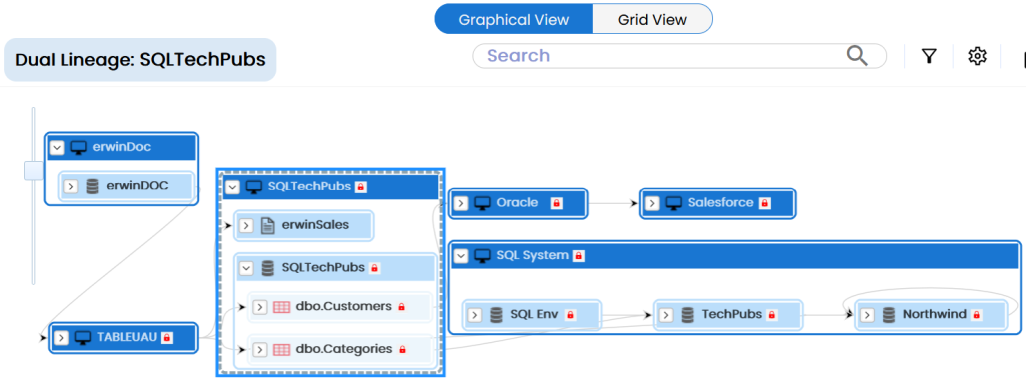The width and height of the screenshot is (1026, 380).
Task: Expand the SQL Env environment node
Action: (x=475, y=315)
